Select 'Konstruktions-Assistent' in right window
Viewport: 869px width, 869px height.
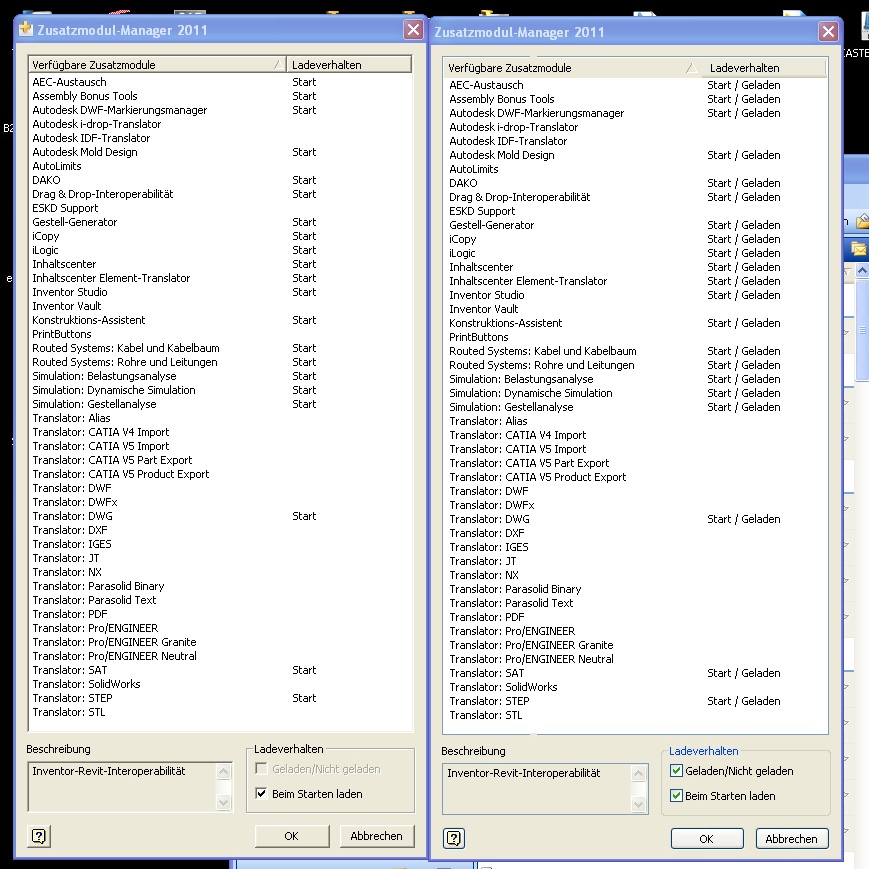[x=505, y=323]
